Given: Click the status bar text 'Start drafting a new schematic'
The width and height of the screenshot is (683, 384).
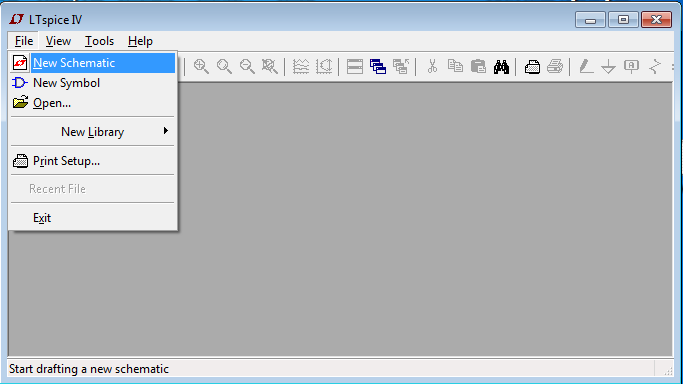Looking at the screenshot, I should click(x=89, y=369).
